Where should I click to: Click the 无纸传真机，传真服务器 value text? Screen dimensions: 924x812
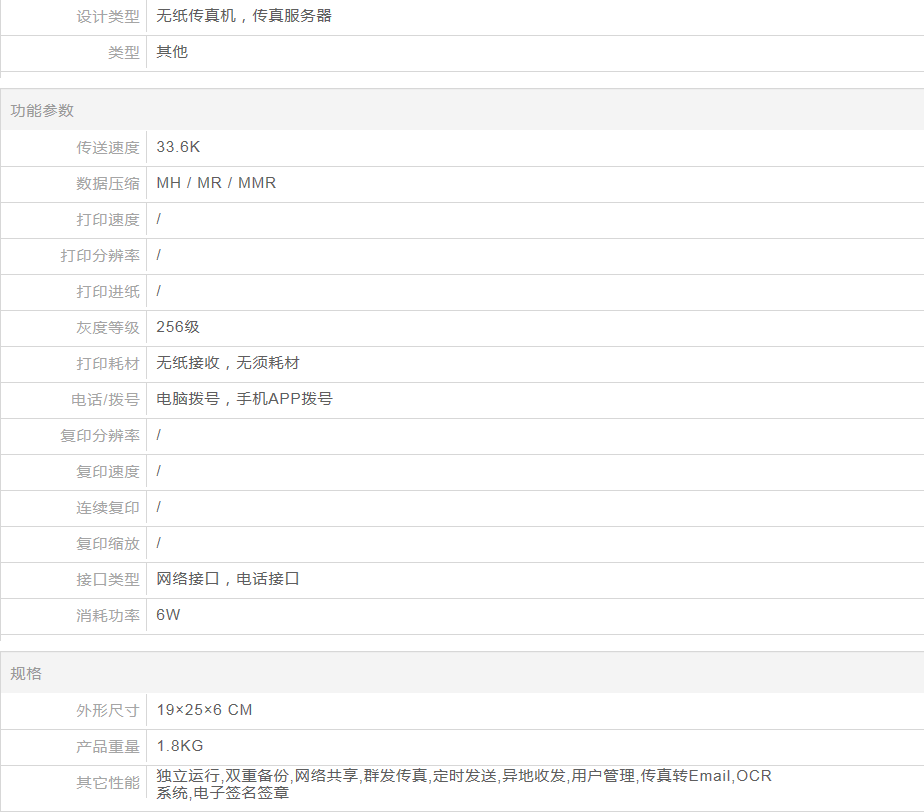244,16
